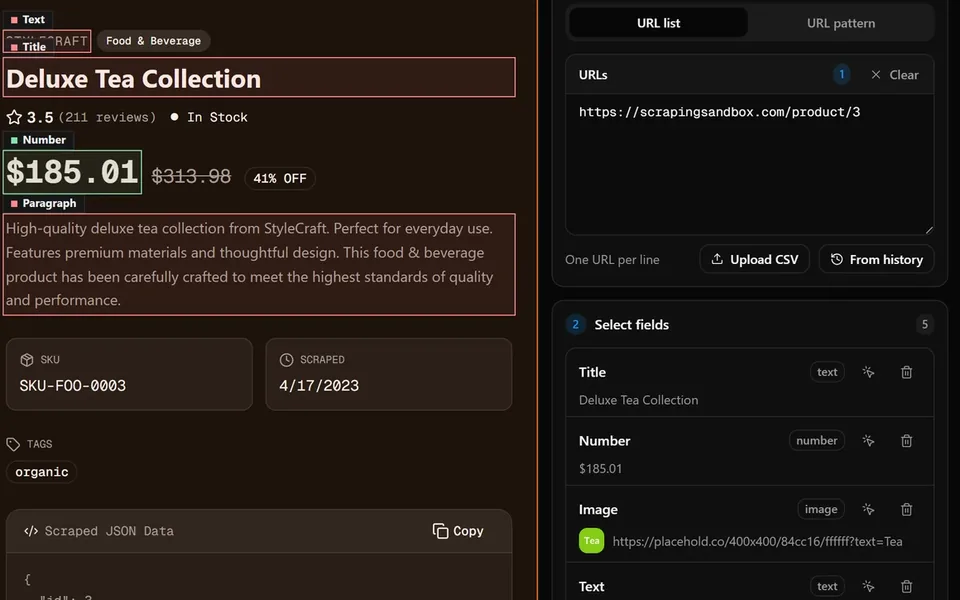Click the 41% OFF badge
This screenshot has height=600, width=960.
click(x=280, y=178)
